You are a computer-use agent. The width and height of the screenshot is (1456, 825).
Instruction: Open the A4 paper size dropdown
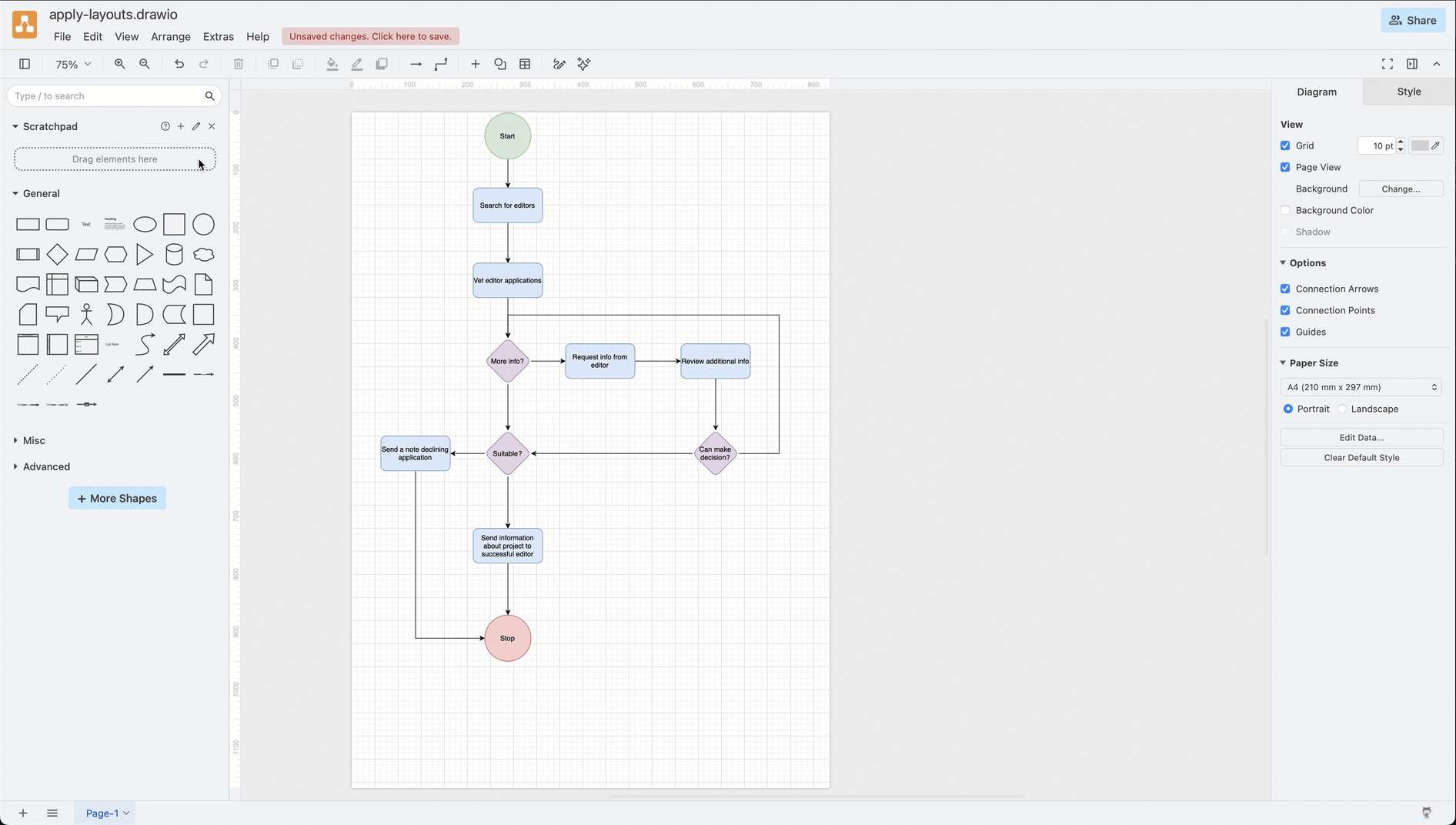point(1361,387)
